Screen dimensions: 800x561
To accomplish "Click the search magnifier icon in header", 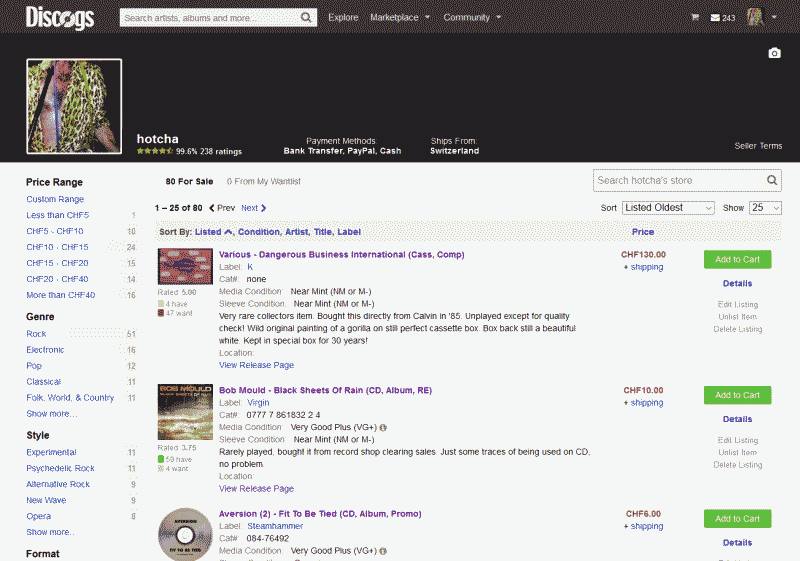I will pyautogui.click(x=306, y=17).
